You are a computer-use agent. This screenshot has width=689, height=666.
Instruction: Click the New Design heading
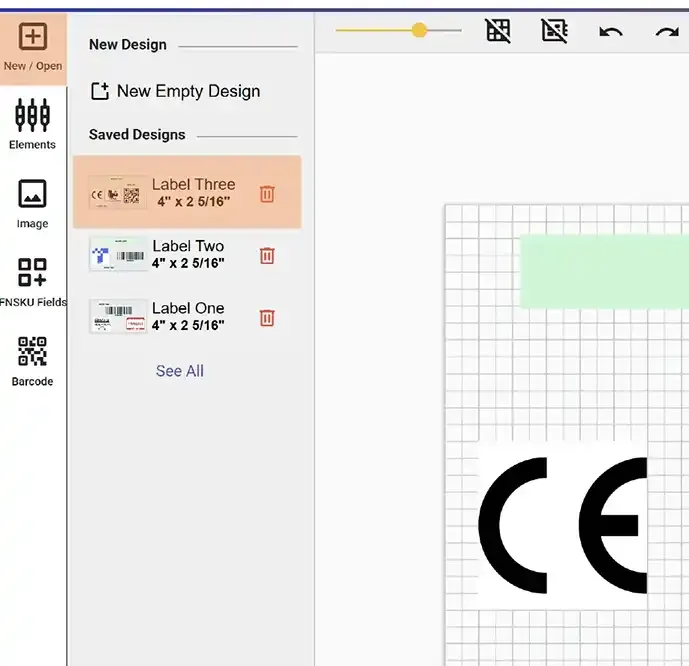128,44
